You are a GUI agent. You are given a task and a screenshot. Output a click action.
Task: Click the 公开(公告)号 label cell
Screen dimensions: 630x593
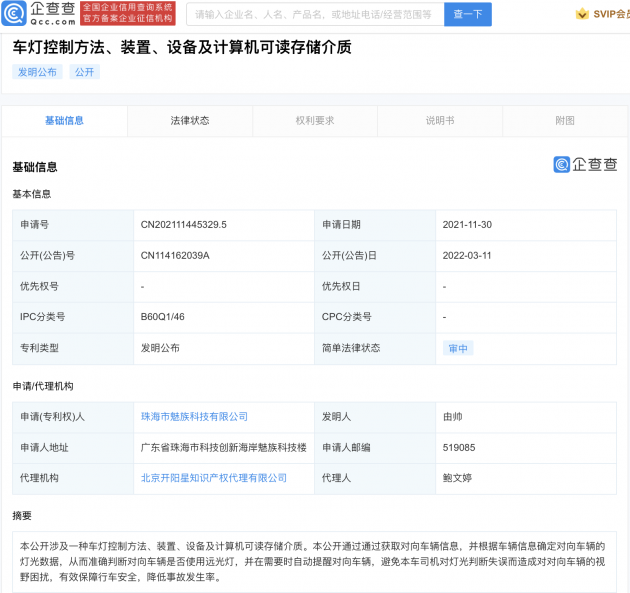[x=73, y=256]
